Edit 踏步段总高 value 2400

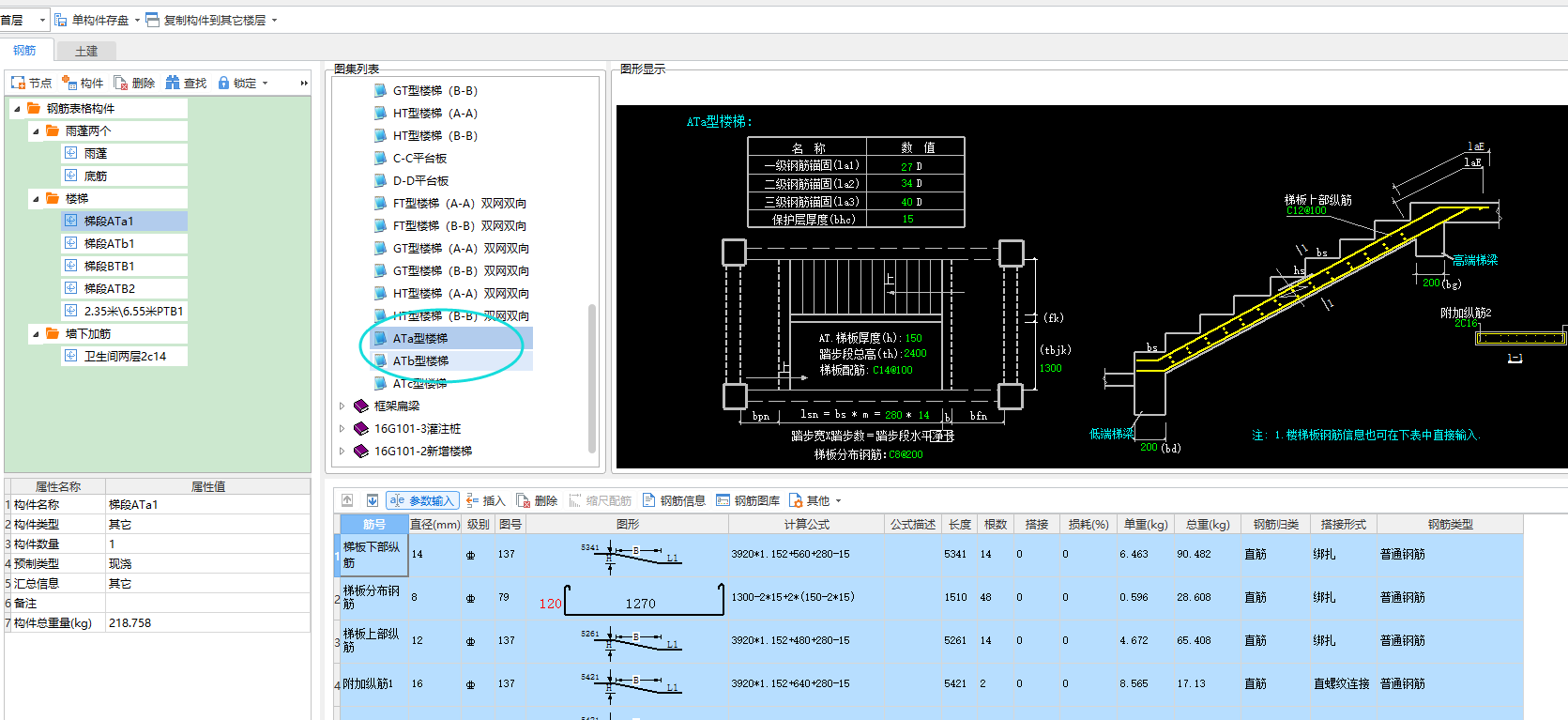click(915, 354)
